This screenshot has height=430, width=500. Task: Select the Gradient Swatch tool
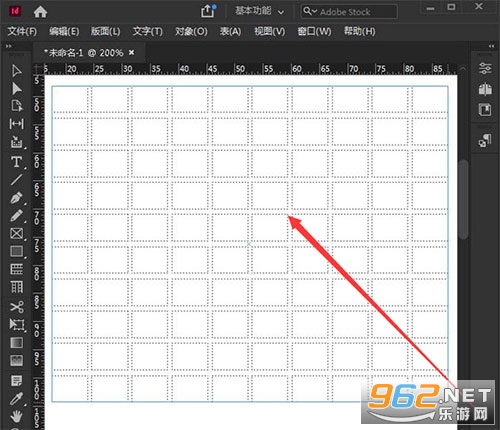tap(16, 343)
